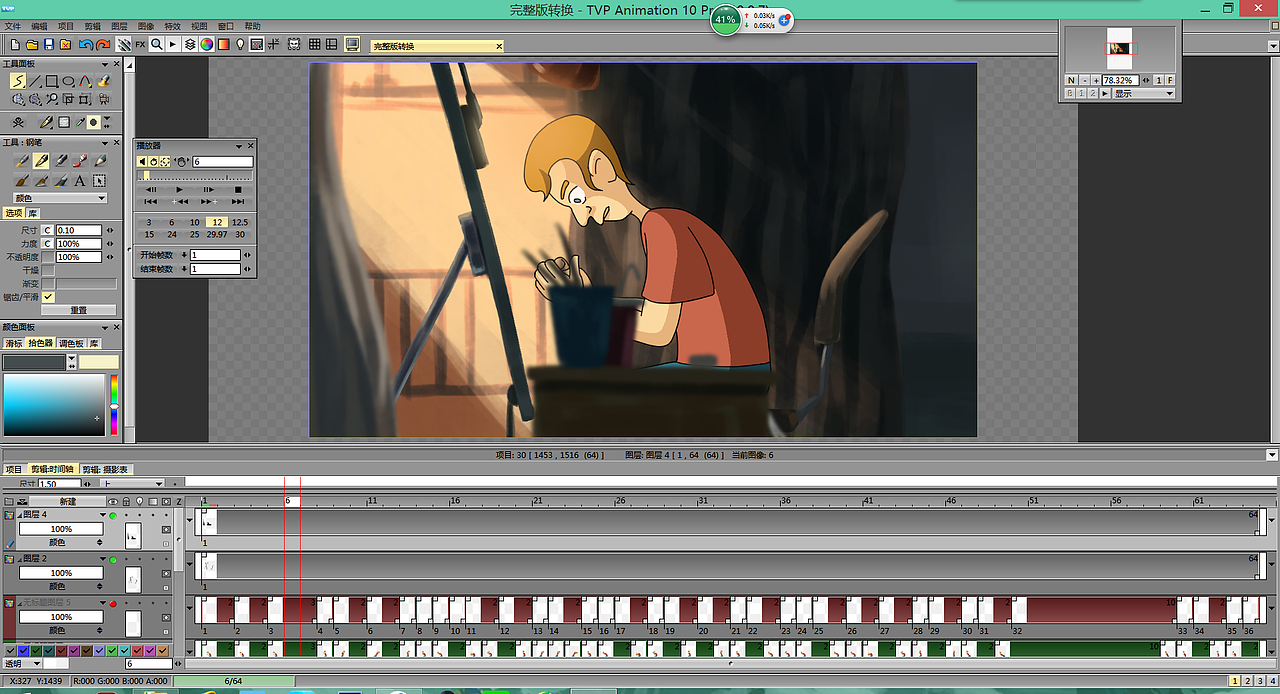Screen dimensions: 1280x694
Task: Click the hue rainbow slider strip
Action: click(114, 404)
